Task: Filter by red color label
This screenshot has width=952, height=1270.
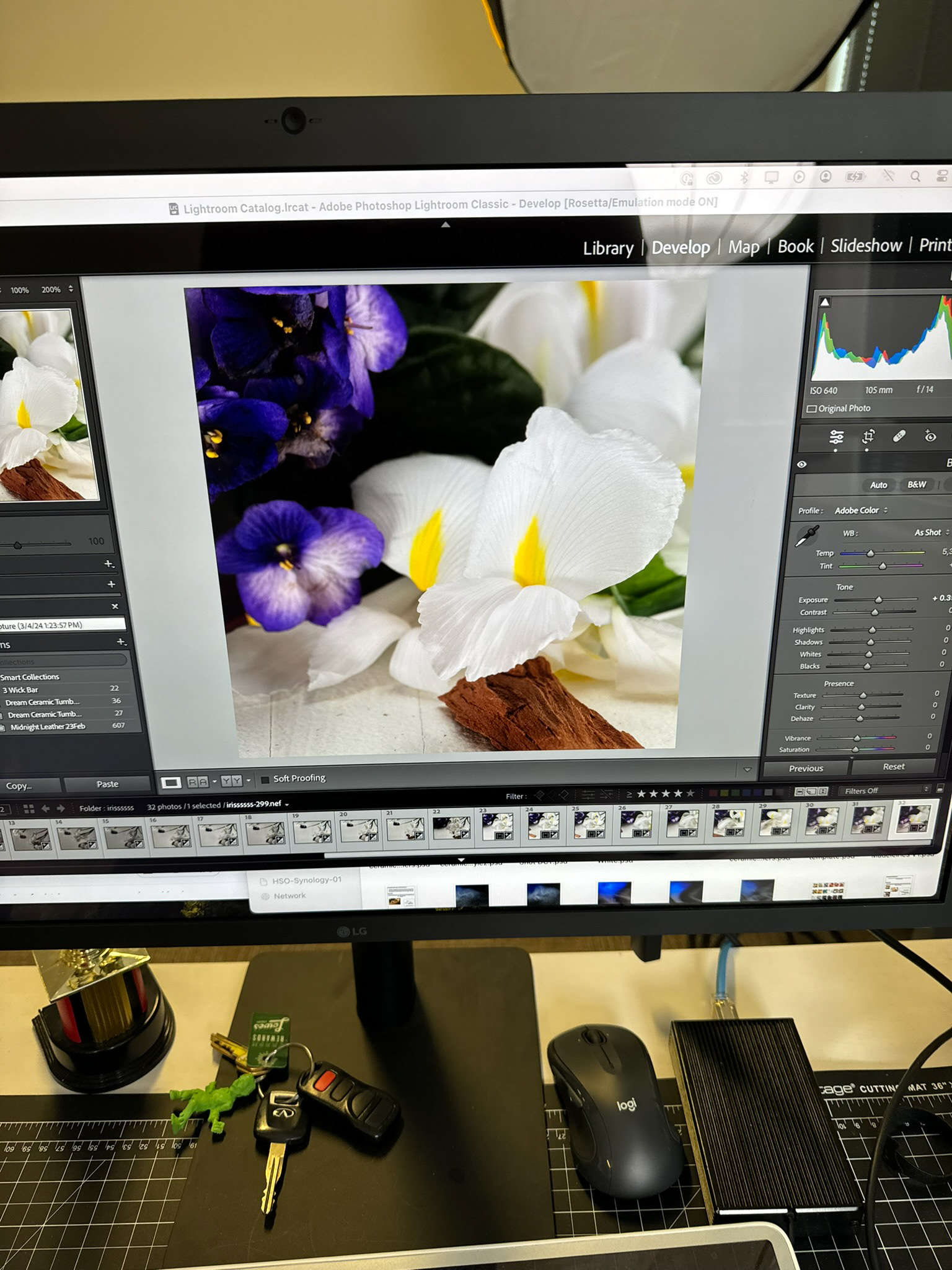Action: click(712, 793)
